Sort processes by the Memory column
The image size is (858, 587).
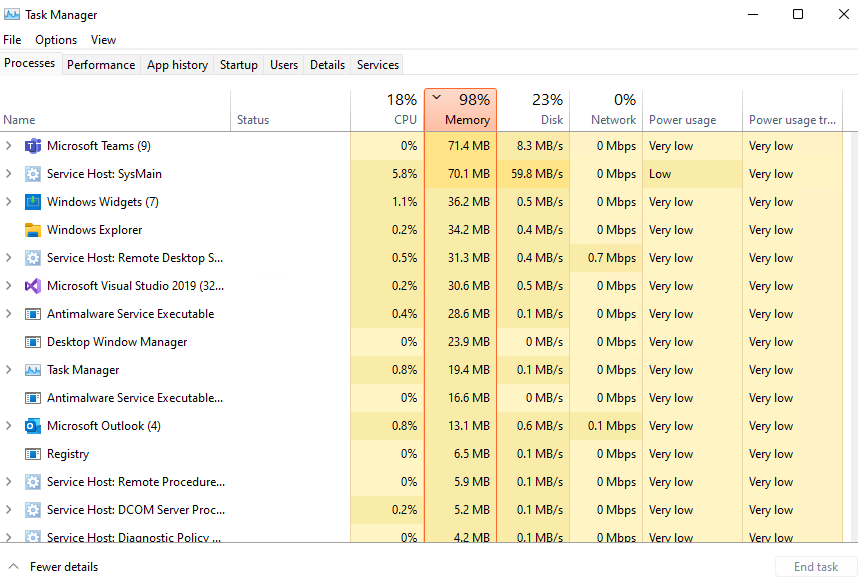pos(460,110)
